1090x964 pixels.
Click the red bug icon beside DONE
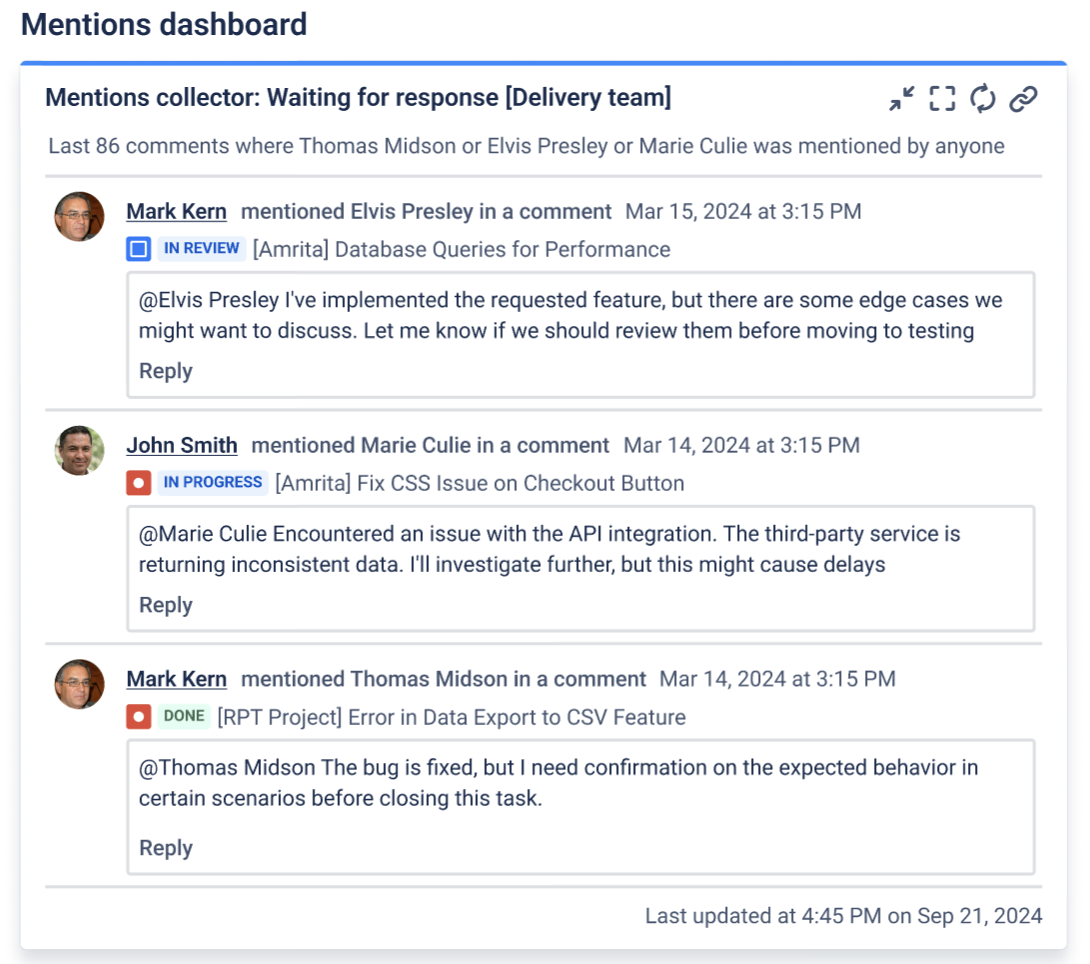click(x=138, y=717)
